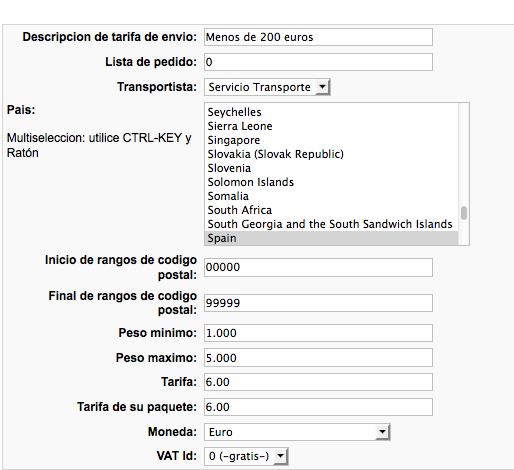Select Solomon Islands in list
The image size is (514, 470).
click(x=331, y=182)
